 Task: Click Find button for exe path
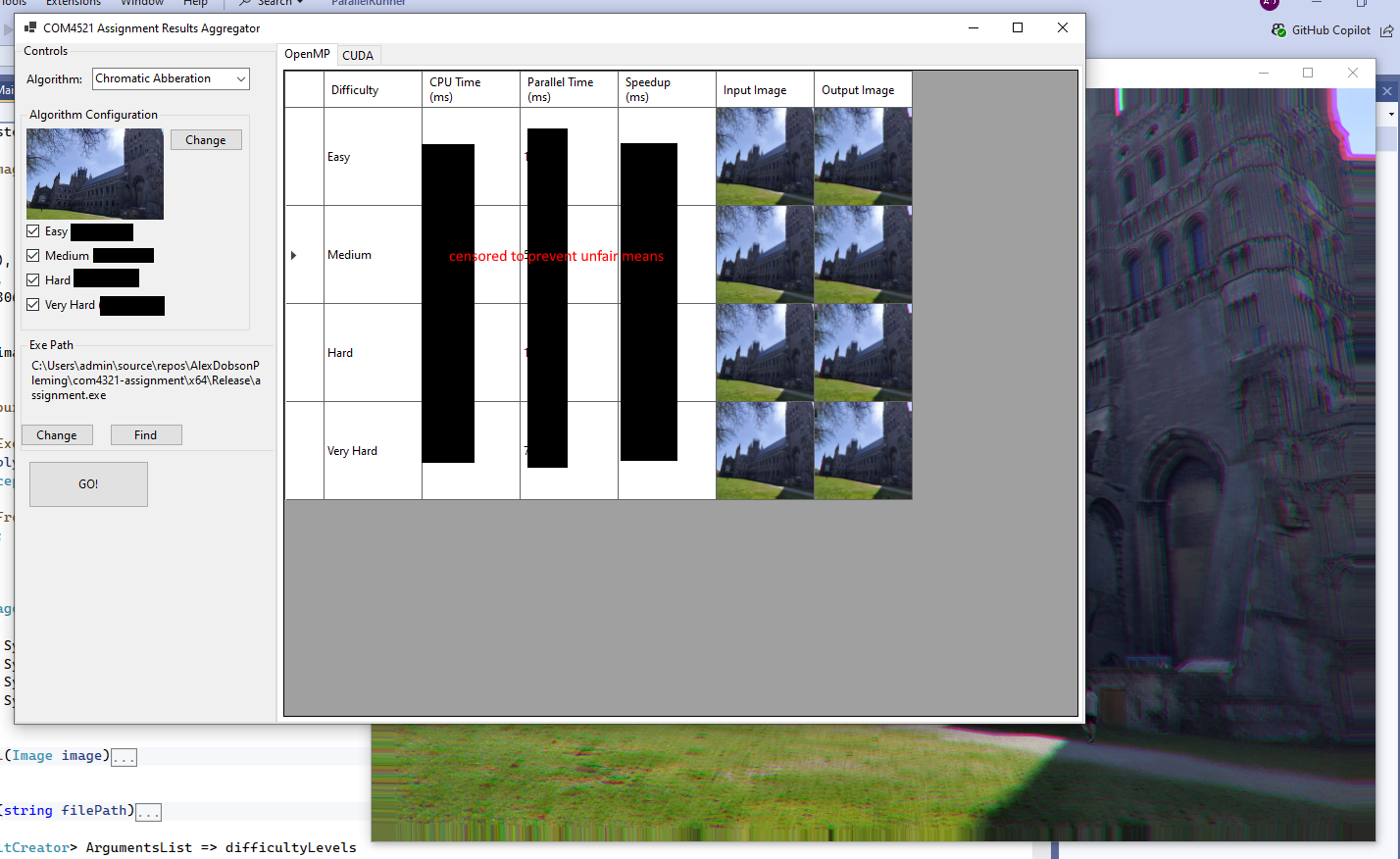pos(146,435)
